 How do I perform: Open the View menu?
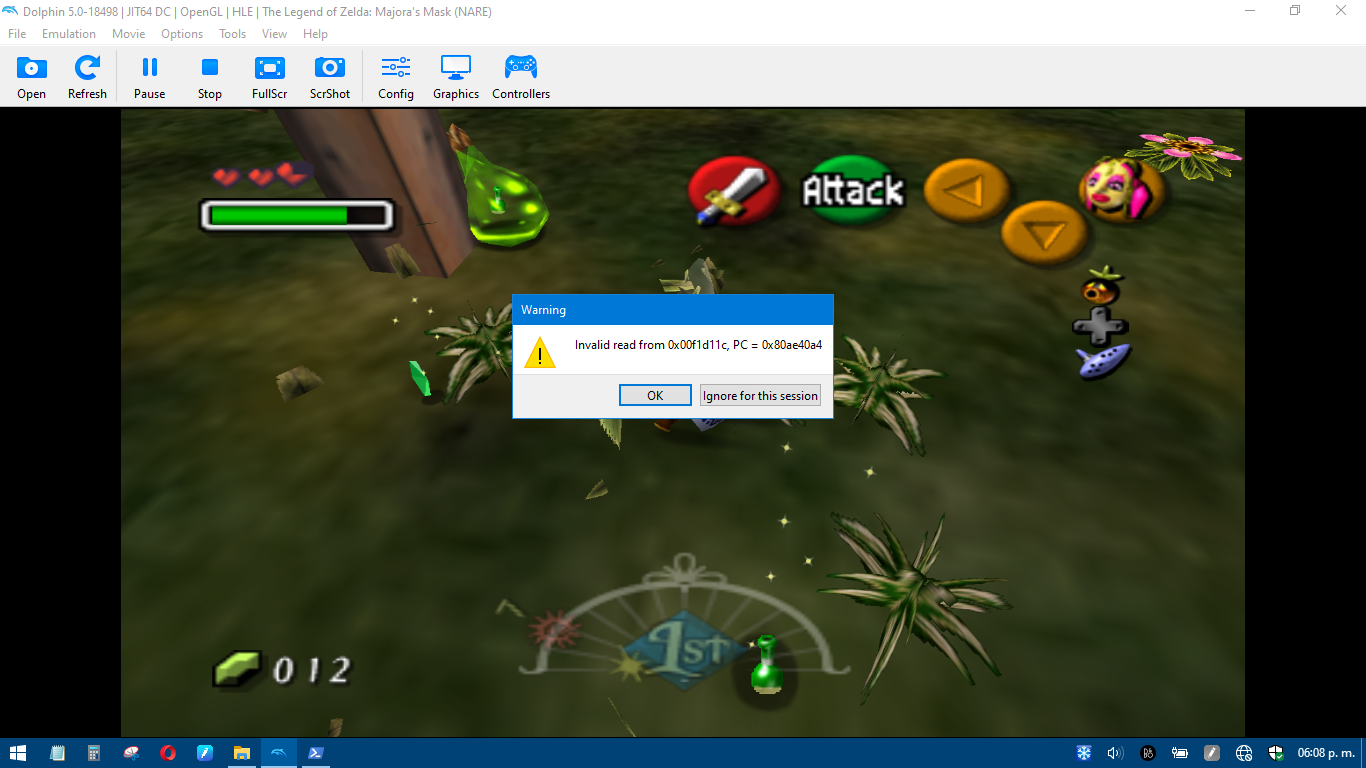click(x=275, y=34)
